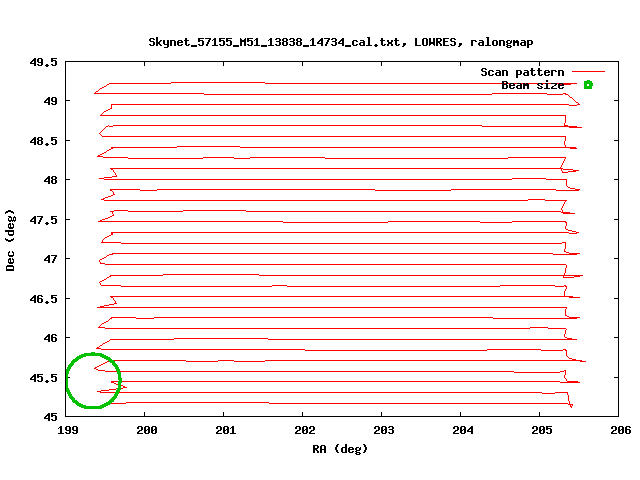Click the 49 Dec tick label
Image resolution: width=640 pixels, height=480 pixels.
pyautogui.click(x=50, y=101)
